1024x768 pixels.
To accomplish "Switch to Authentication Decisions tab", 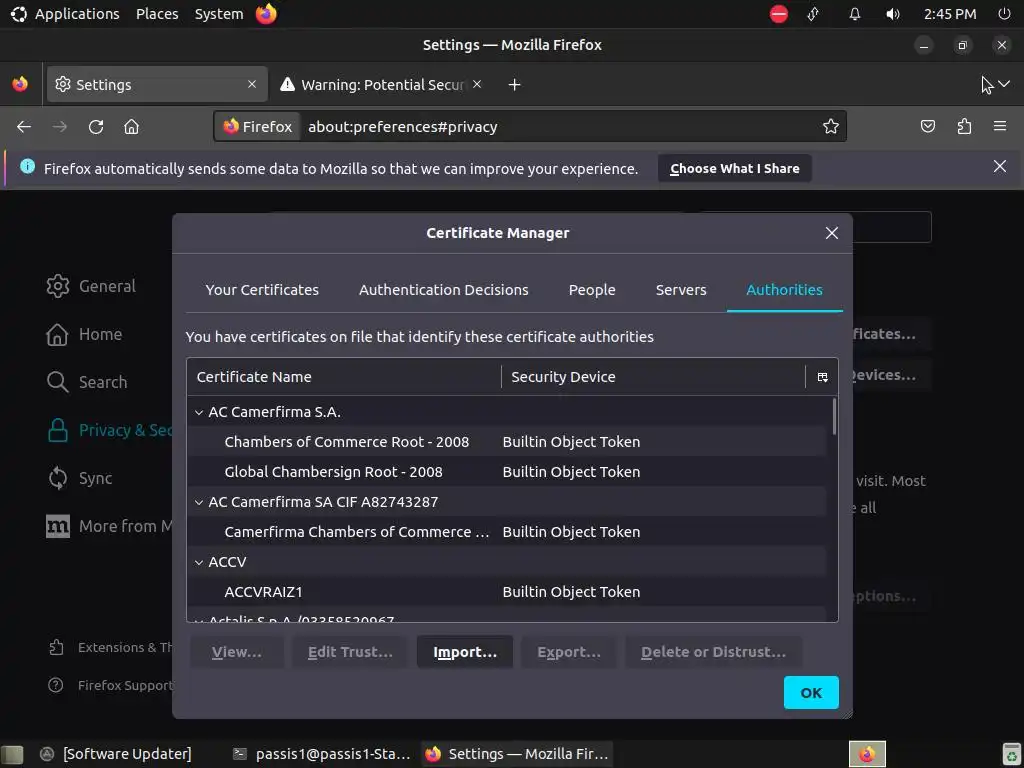I will [x=443, y=290].
